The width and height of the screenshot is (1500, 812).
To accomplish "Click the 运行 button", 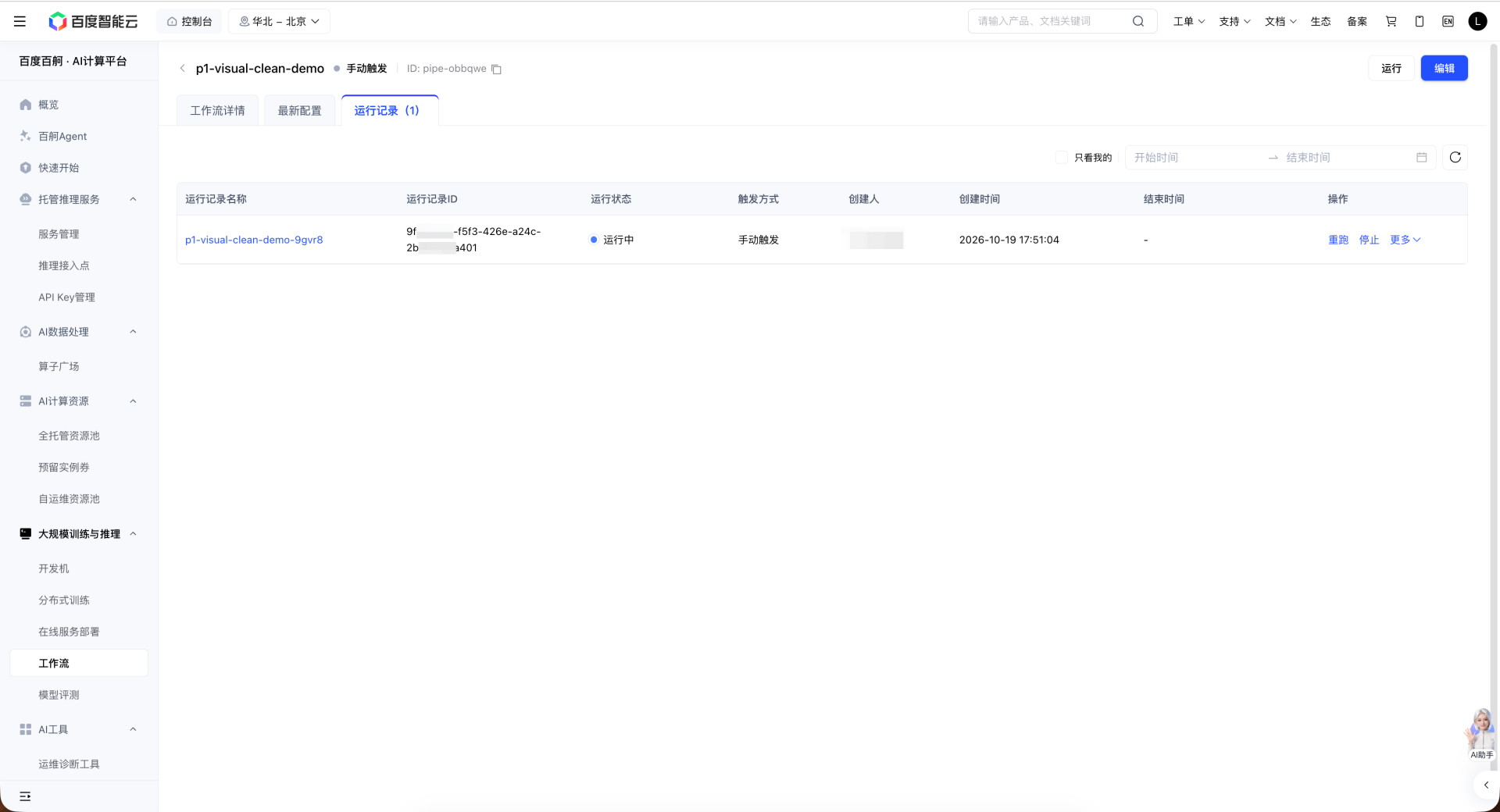I will [1391, 68].
